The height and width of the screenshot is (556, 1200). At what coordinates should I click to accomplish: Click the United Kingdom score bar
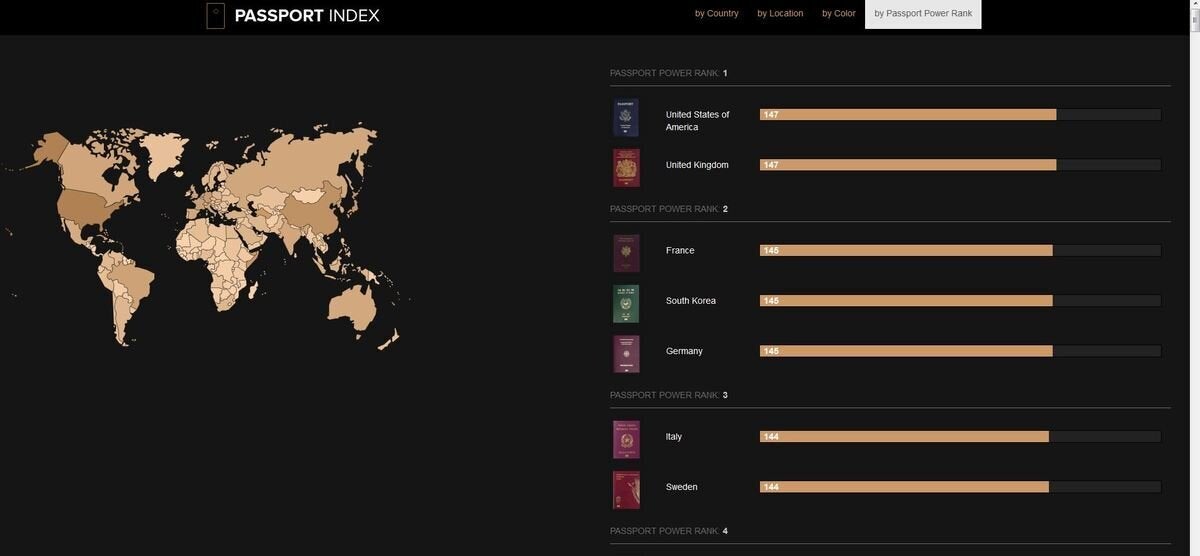point(960,165)
